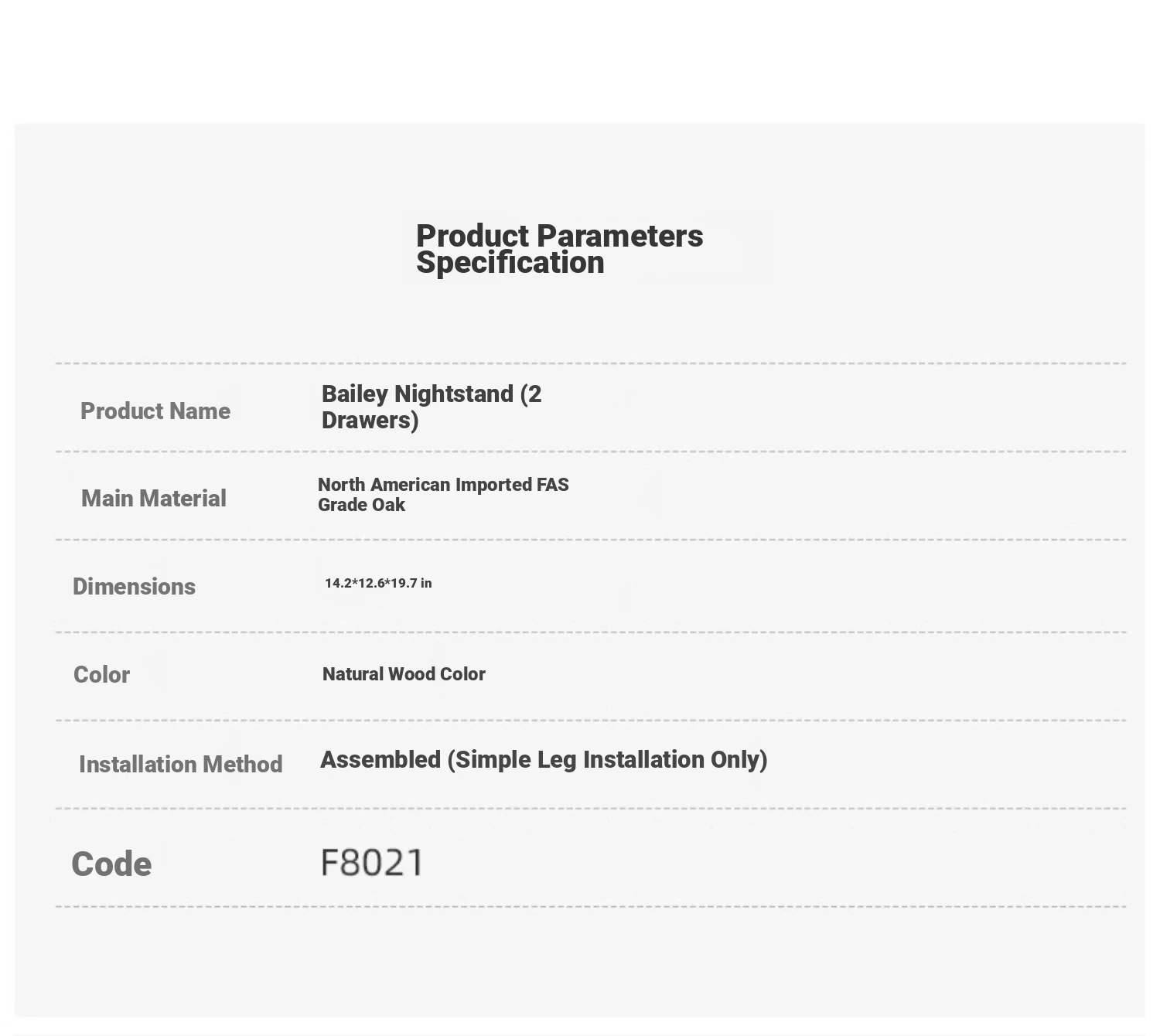Click the Natural Wood Color value
The height and width of the screenshot is (1036, 1160).
(404, 674)
